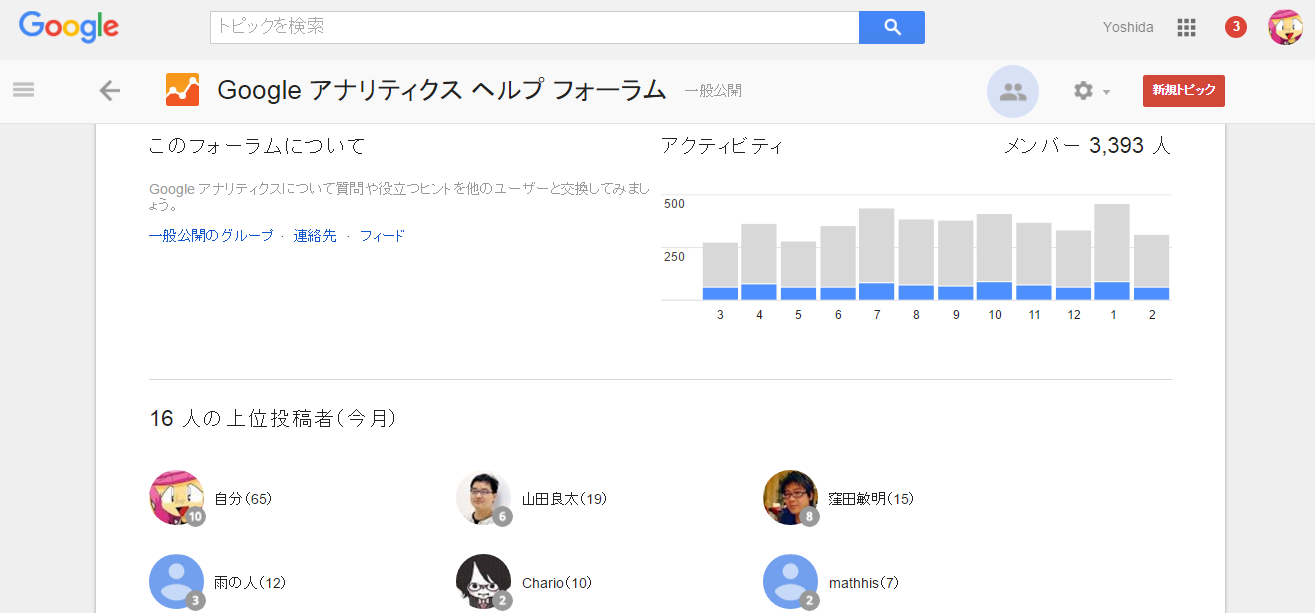Click the 一般公開 label beside forum title
The image size is (1315, 613).
coord(713,91)
